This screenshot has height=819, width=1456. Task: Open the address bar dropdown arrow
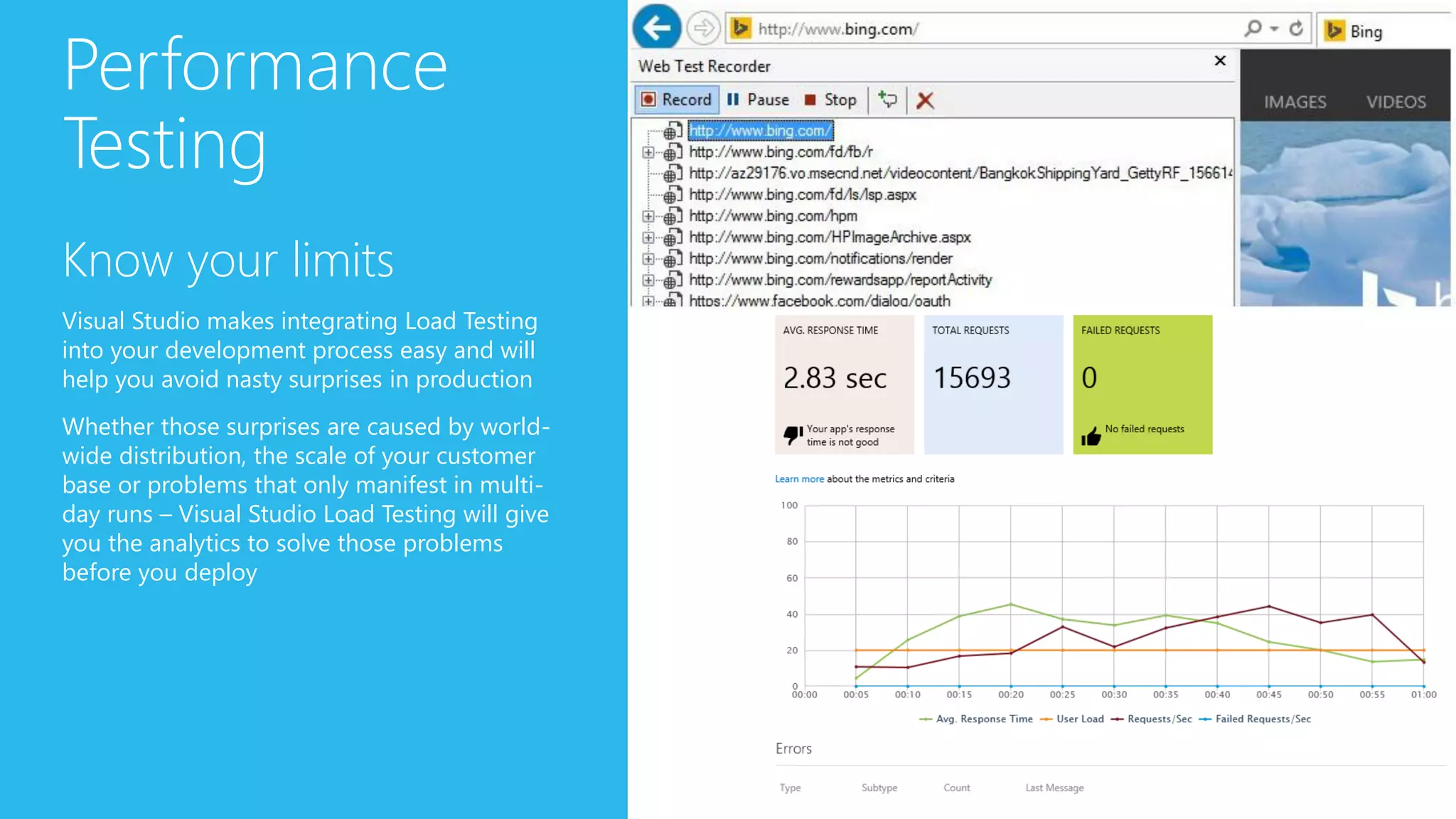pos(1274,29)
